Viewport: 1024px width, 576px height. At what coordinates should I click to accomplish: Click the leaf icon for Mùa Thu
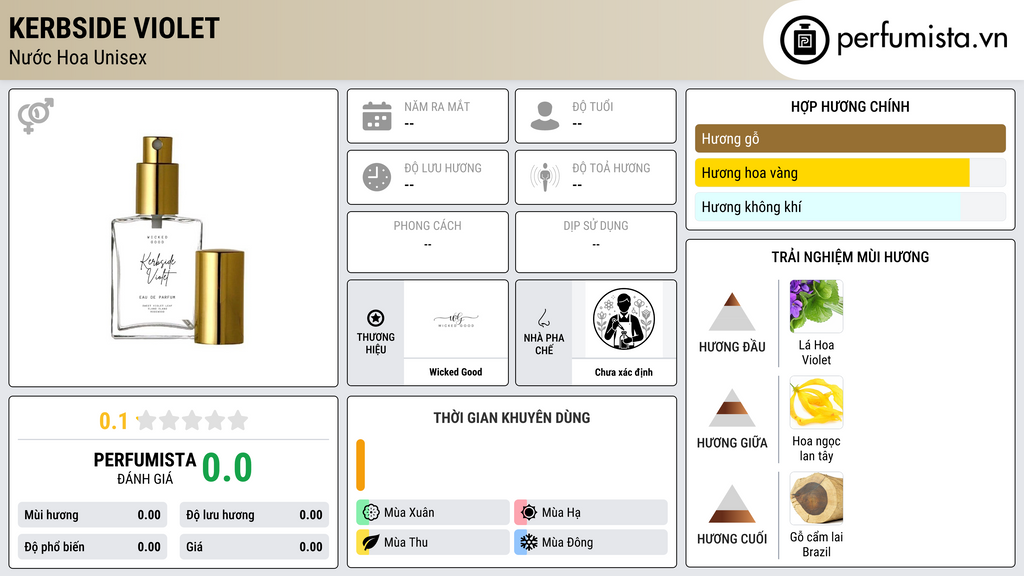click(370, 542)
